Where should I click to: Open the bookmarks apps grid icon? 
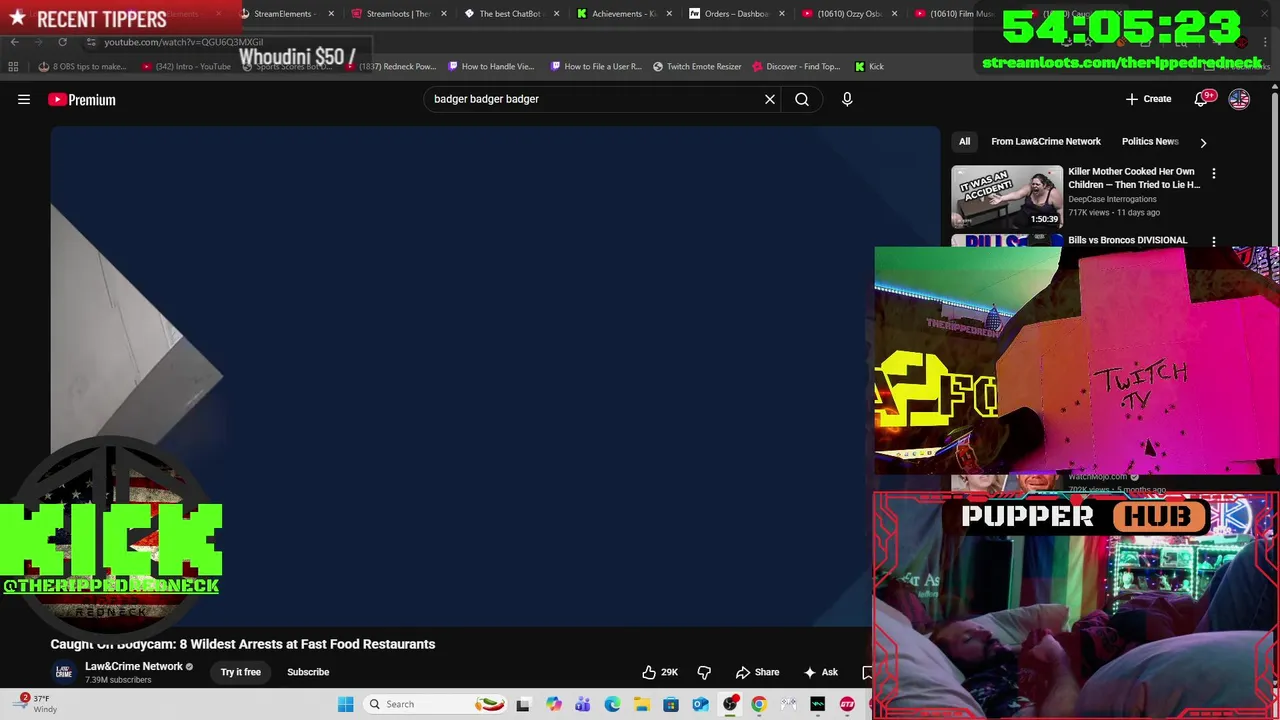[x=13, y=66]
